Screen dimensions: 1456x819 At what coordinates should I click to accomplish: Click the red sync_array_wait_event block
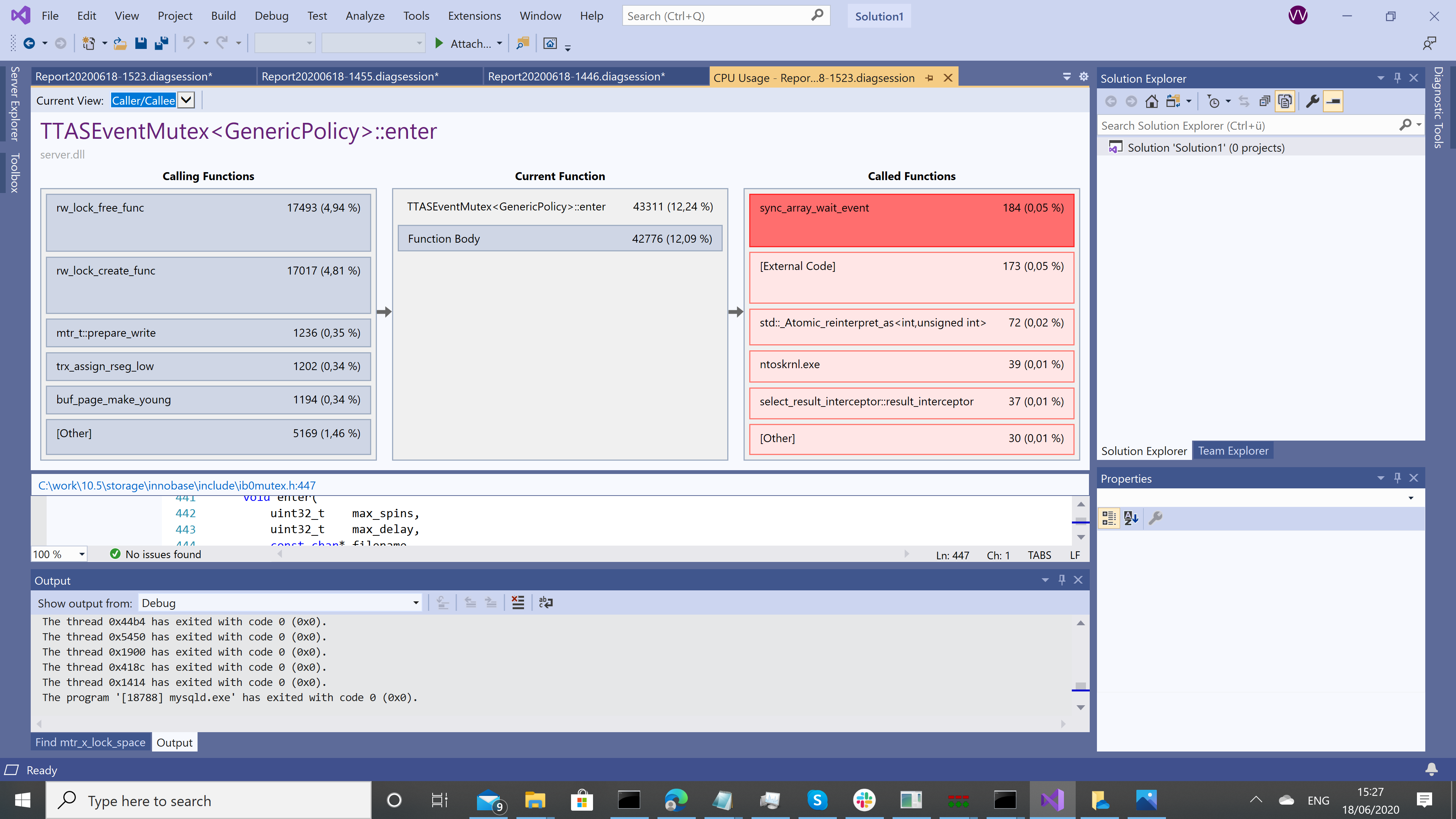click(x=911, y=220)
